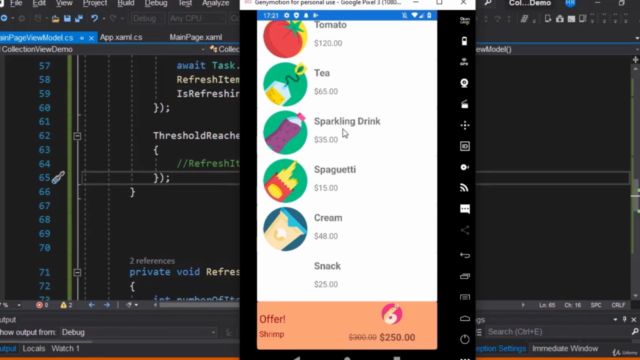Close the MainPageViewModel.cs tab

point(91,38)
